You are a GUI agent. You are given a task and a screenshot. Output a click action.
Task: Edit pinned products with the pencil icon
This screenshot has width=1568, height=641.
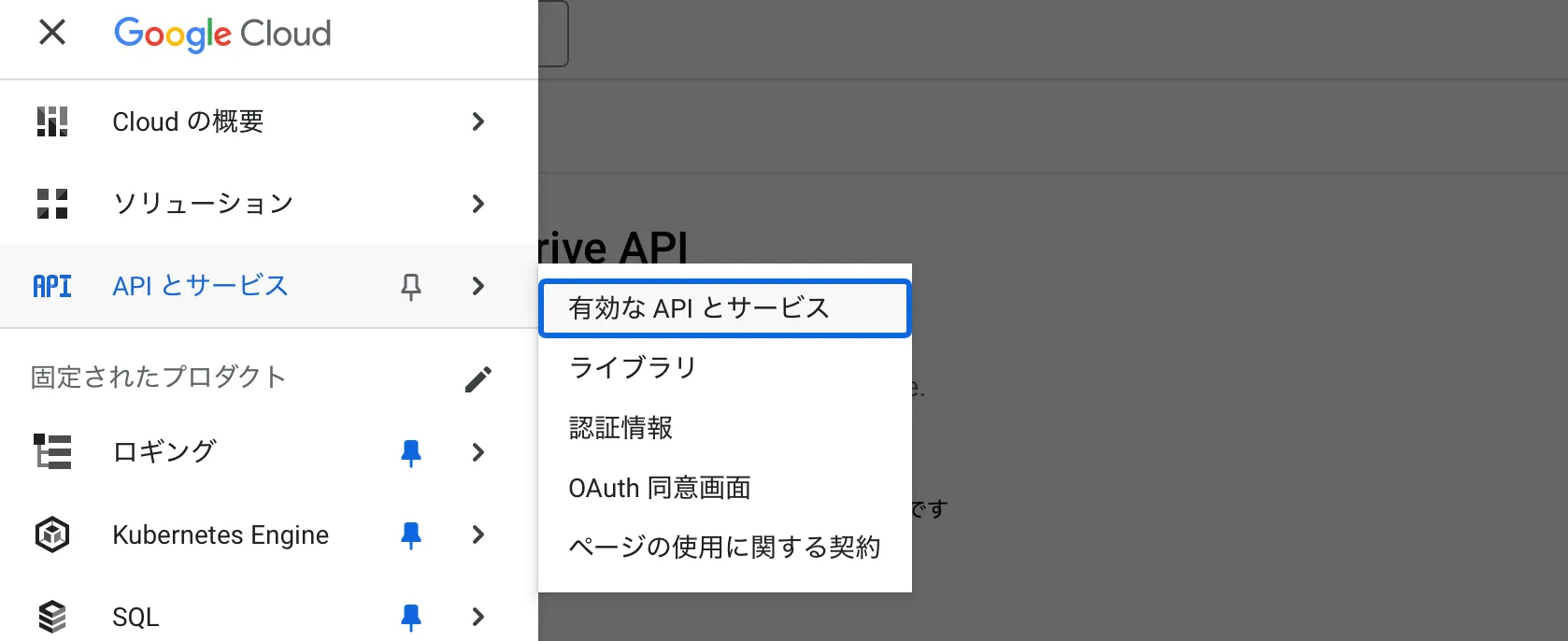click(478, 379)
